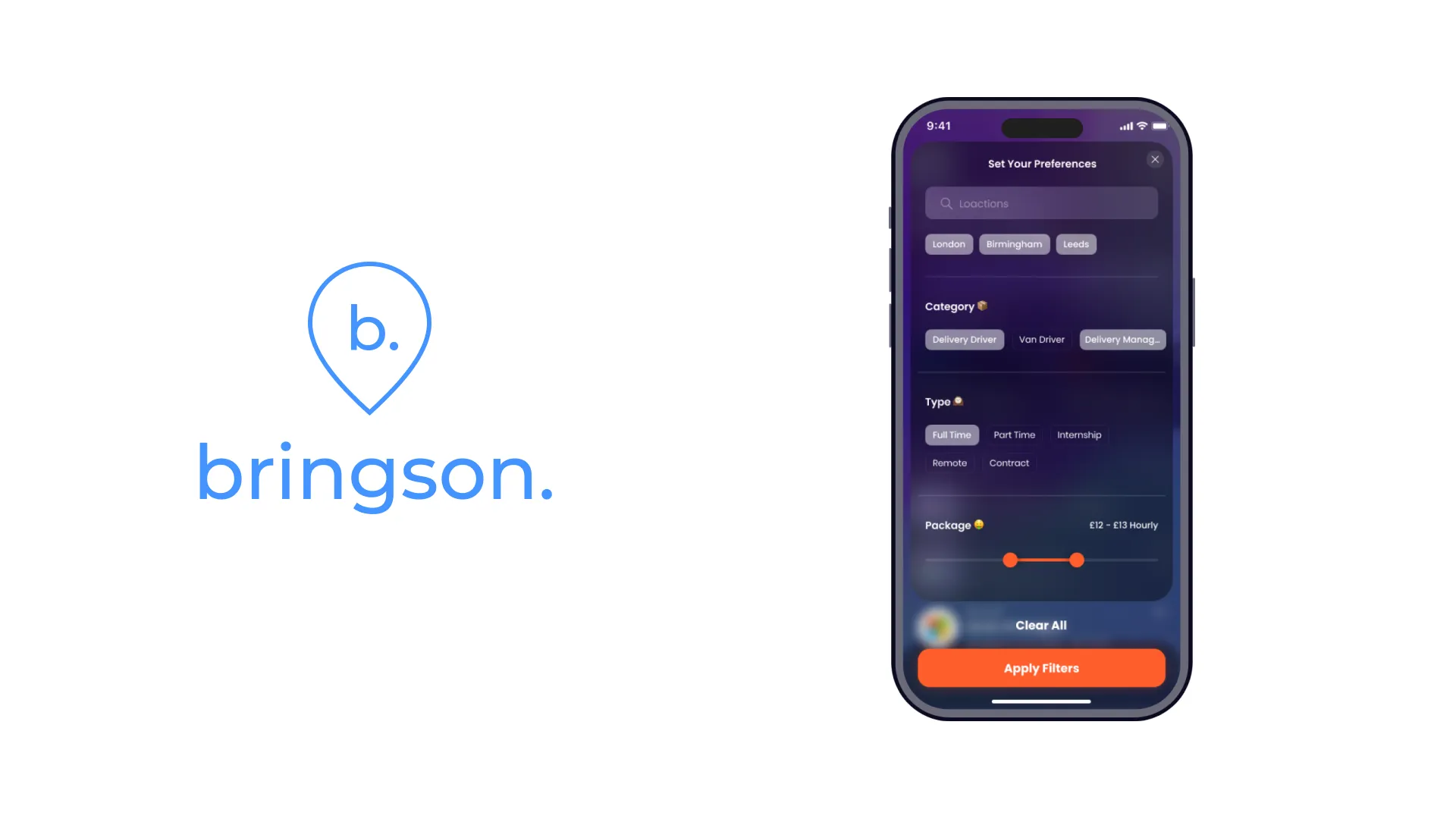
Task: Click the Locations search input field
Action: click(1041, 203)
